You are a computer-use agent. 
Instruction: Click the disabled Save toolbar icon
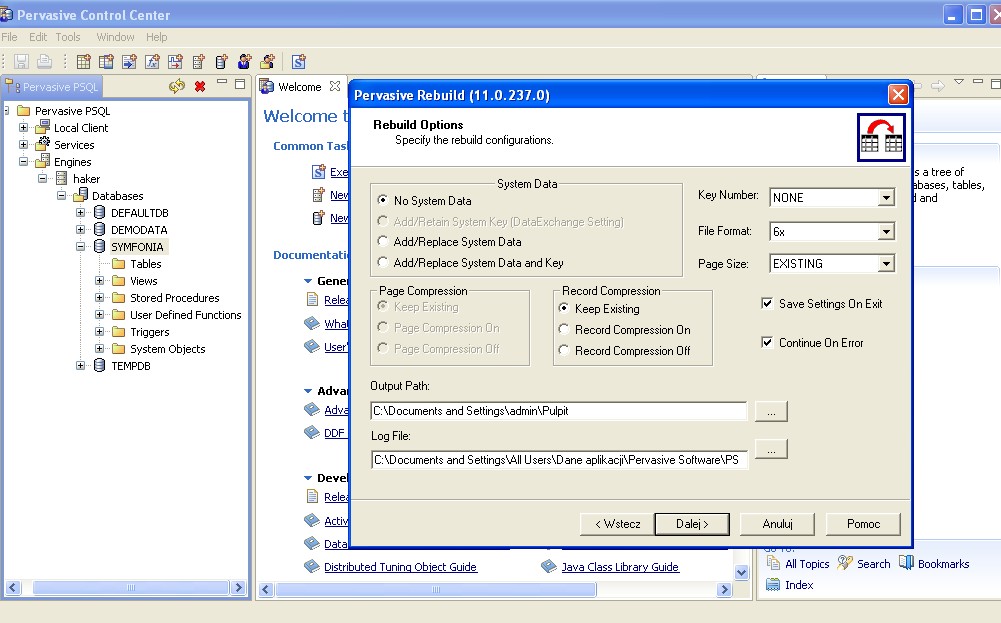pos(21,61)
